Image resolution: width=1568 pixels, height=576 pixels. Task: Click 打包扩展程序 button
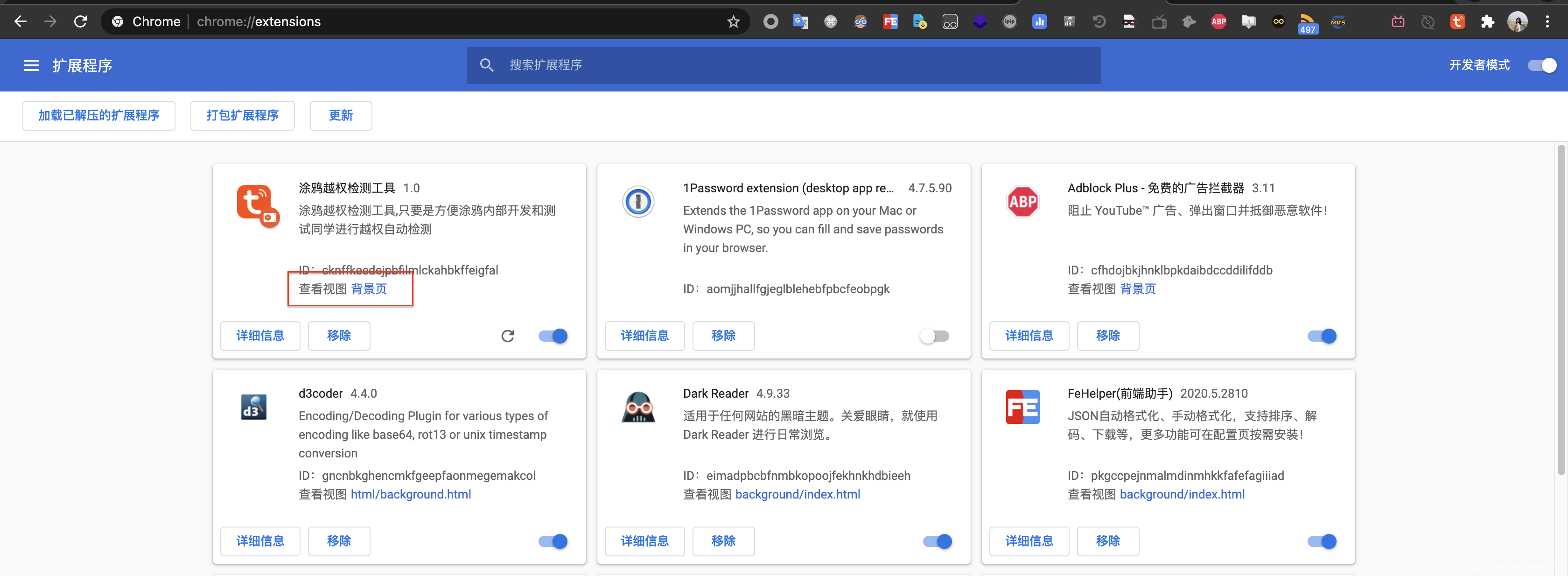tap(242, 116)
